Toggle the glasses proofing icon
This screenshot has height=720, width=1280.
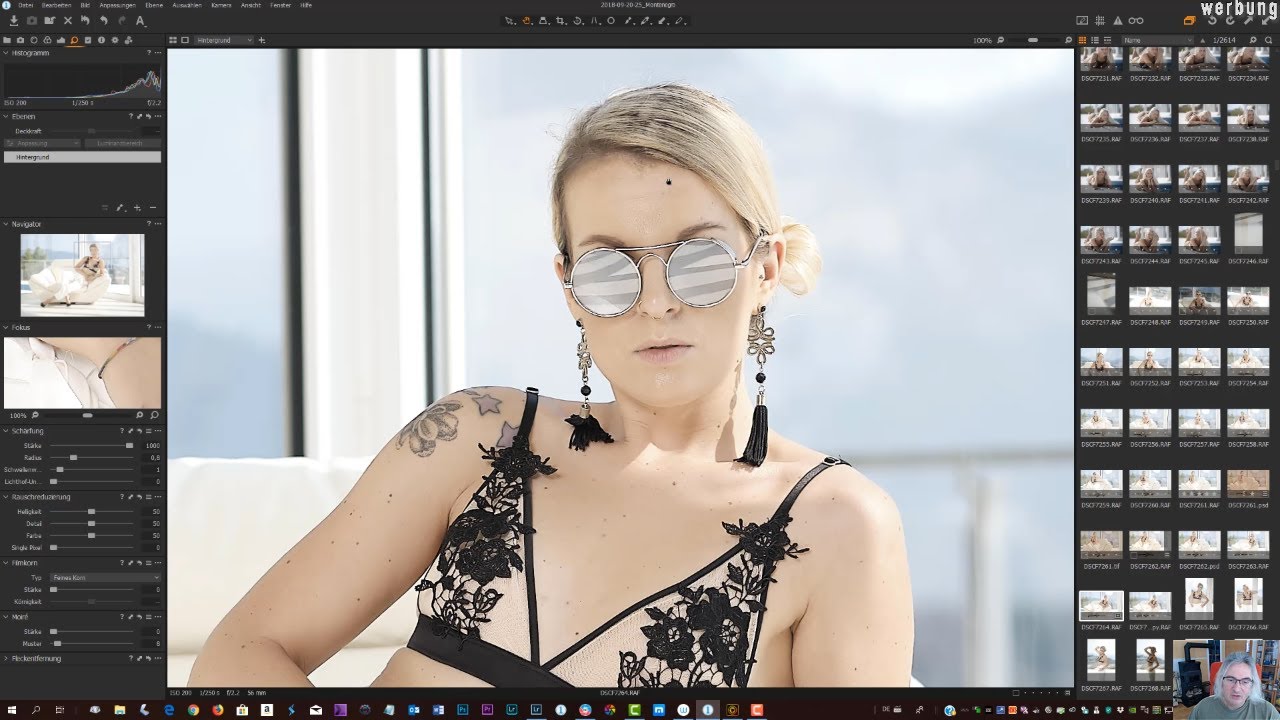coord(1136,20)
